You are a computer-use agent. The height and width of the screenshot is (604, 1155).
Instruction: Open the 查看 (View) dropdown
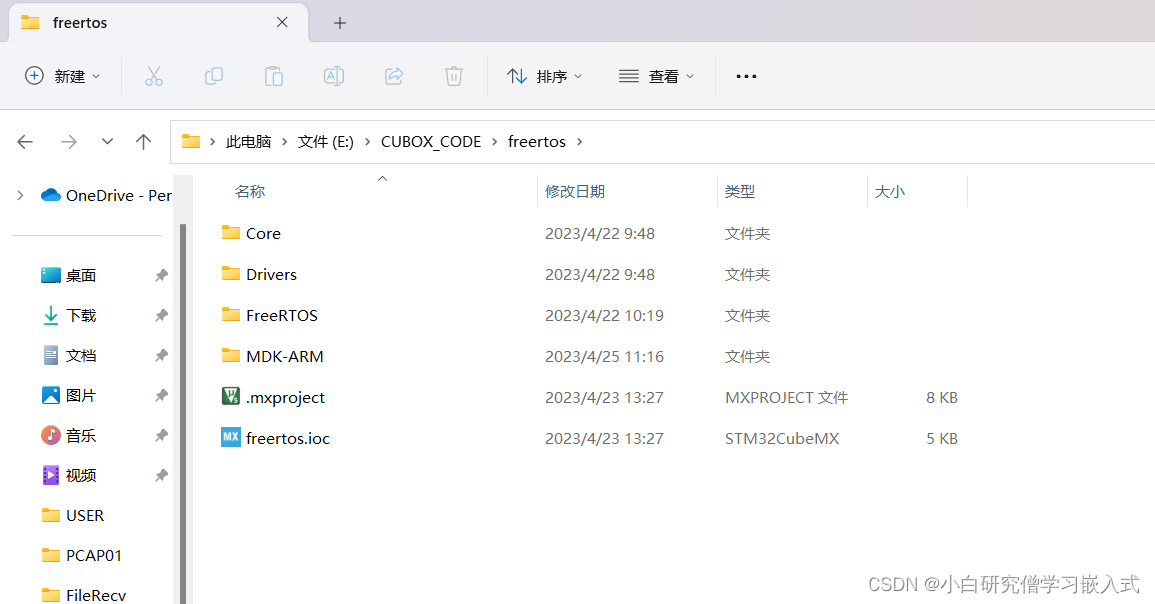pyautogui.click(x=656, y=76)
